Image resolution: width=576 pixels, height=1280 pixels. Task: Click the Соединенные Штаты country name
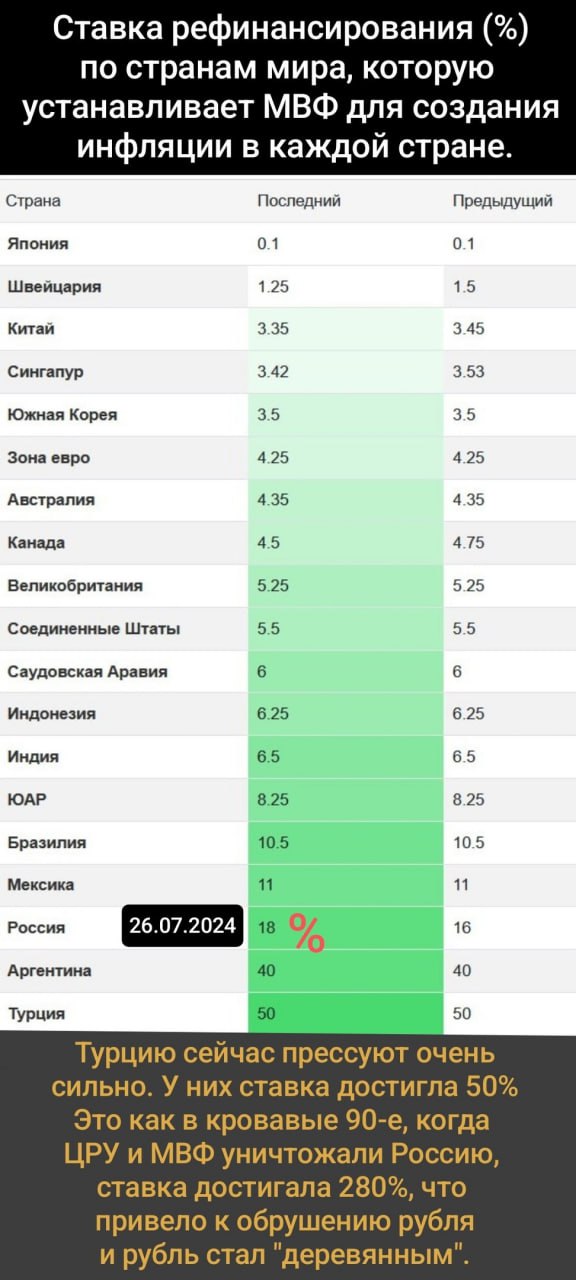(94, 629)
